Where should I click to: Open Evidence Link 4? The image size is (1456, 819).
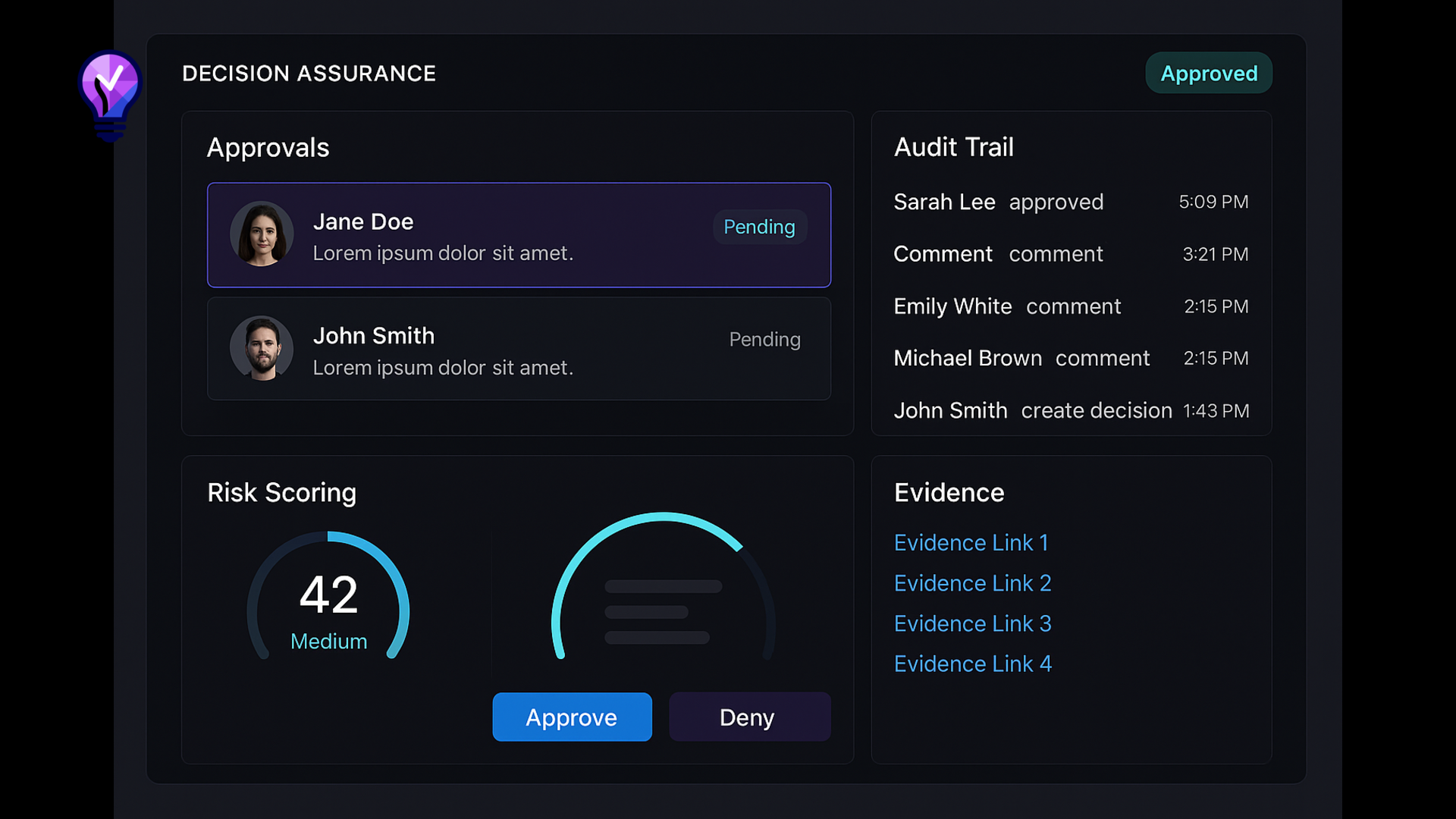(972, 664)
